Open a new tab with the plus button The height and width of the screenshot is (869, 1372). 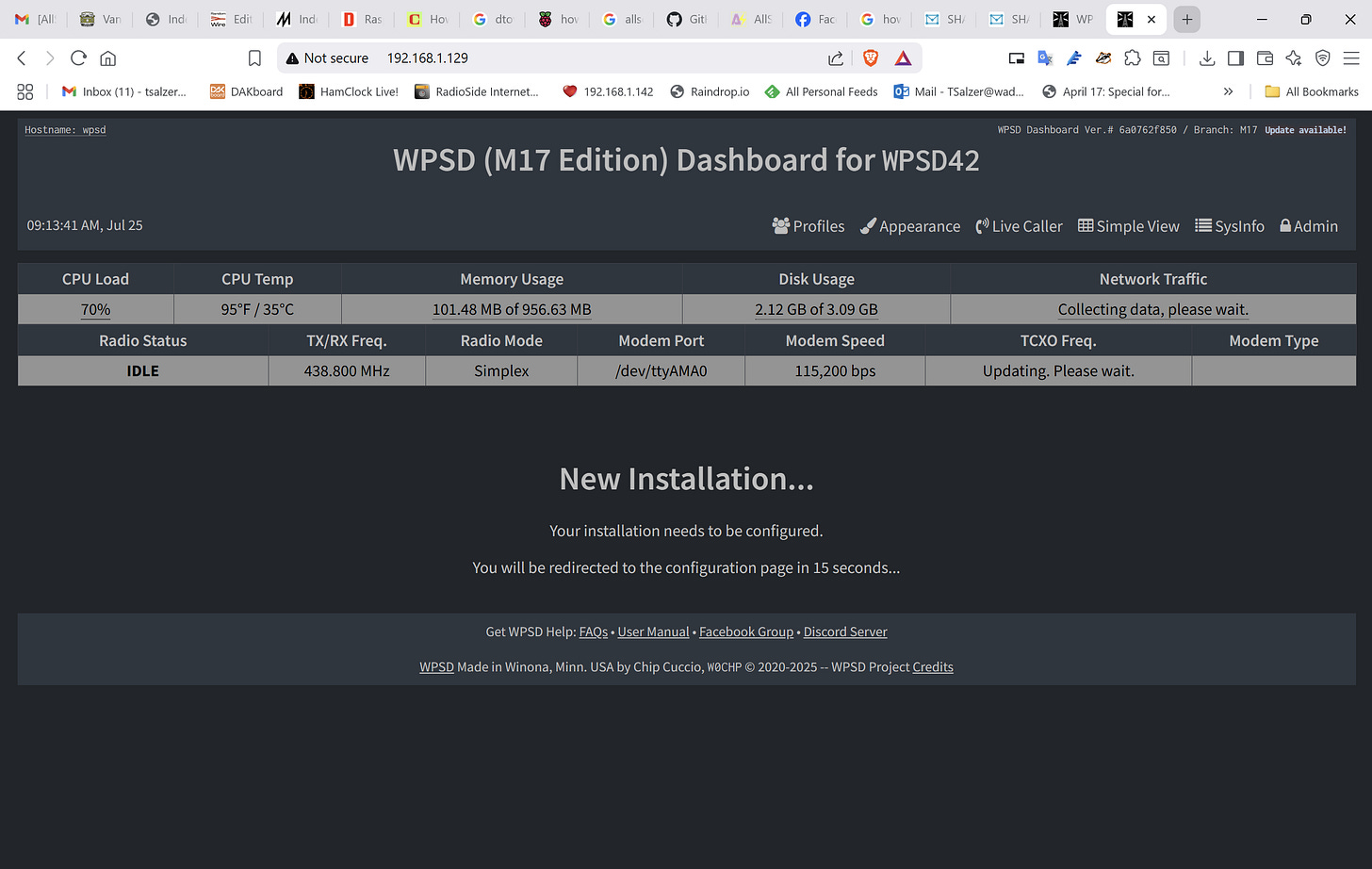(x=1187, y=19)
